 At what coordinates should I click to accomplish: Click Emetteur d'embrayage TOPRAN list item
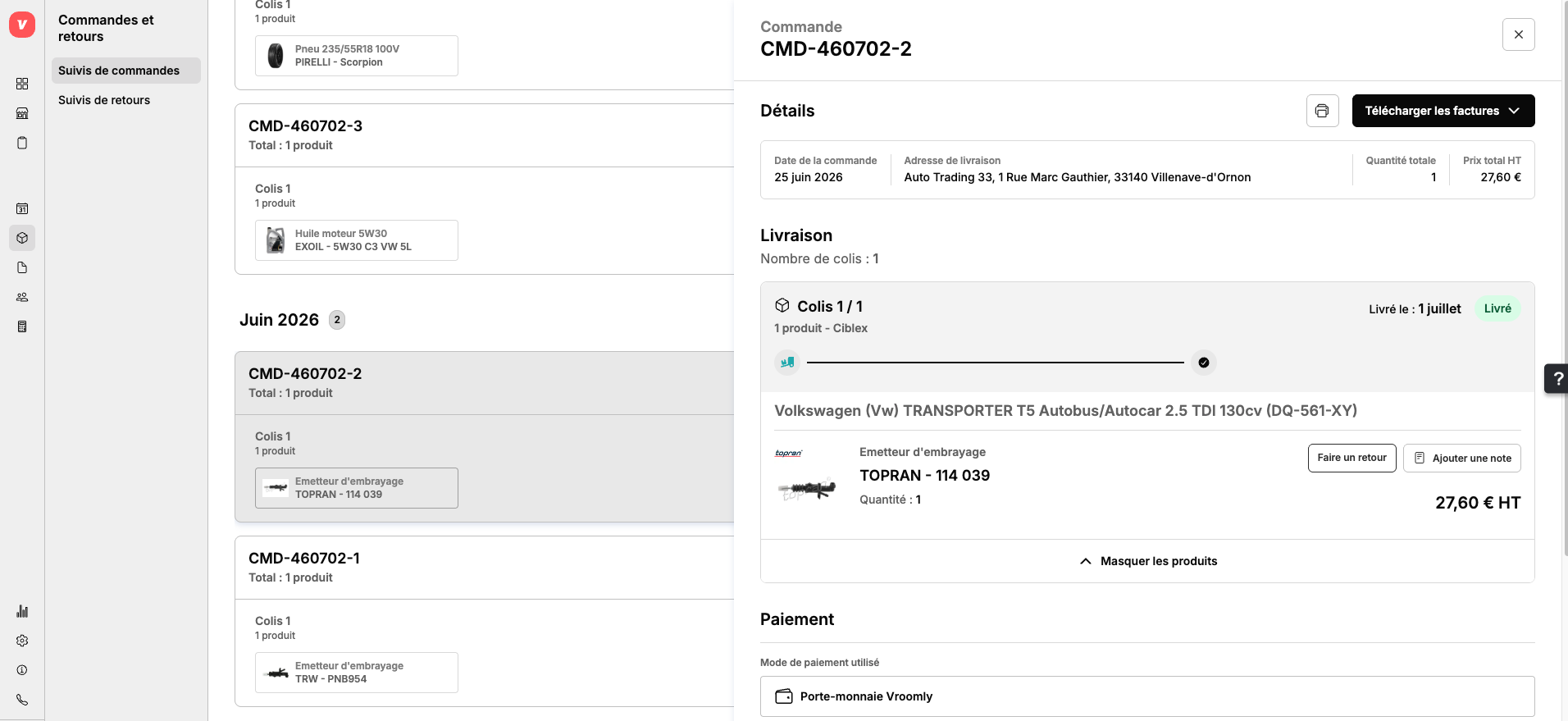click(357, 488)
